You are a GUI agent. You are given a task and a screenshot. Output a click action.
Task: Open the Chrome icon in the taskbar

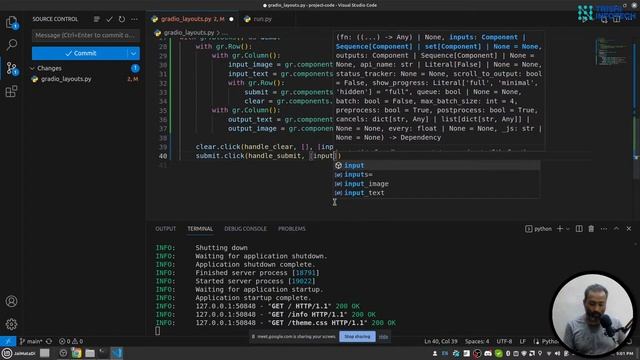(x=76, y=353)
